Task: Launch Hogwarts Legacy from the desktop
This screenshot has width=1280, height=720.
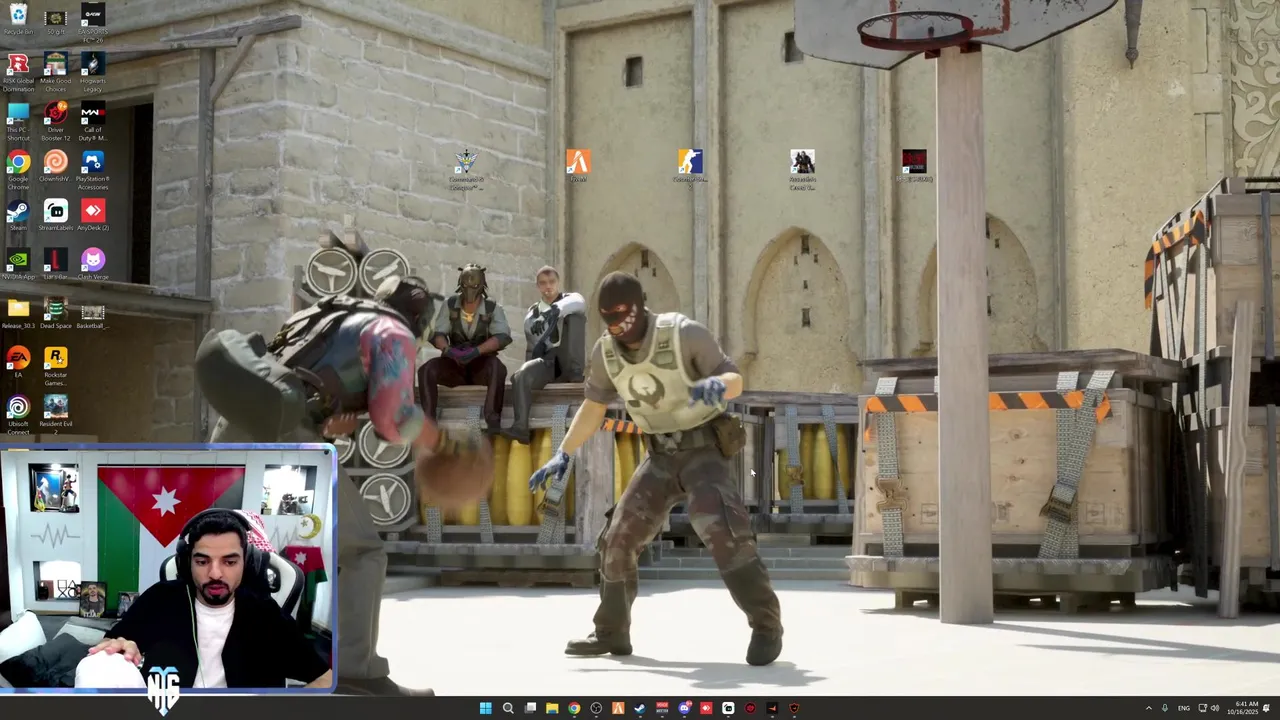Action: coord(92,72)
